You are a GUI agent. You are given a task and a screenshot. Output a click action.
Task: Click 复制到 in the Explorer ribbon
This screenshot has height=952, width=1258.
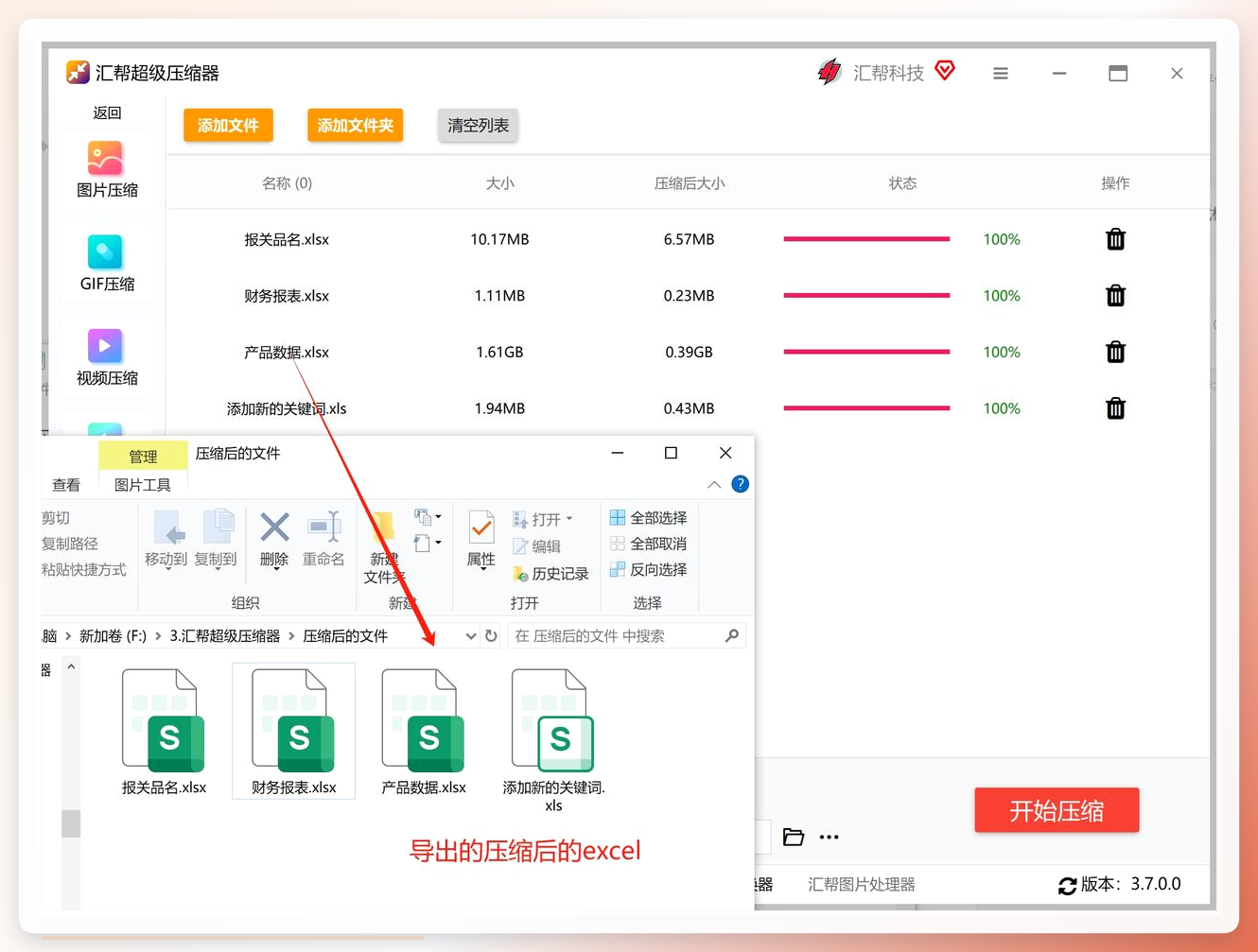coord(216,540)
